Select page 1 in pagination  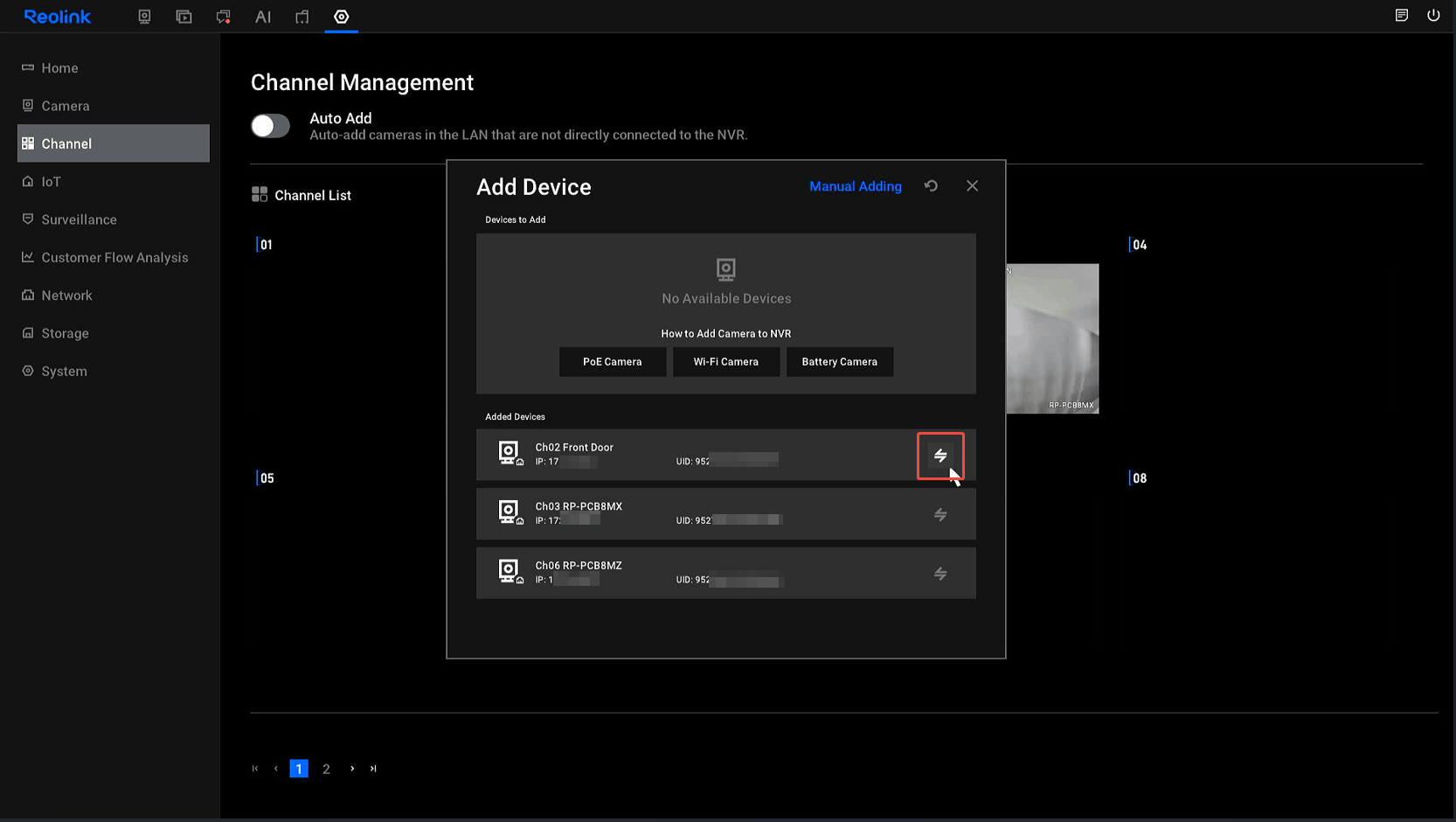coord(299,769)
